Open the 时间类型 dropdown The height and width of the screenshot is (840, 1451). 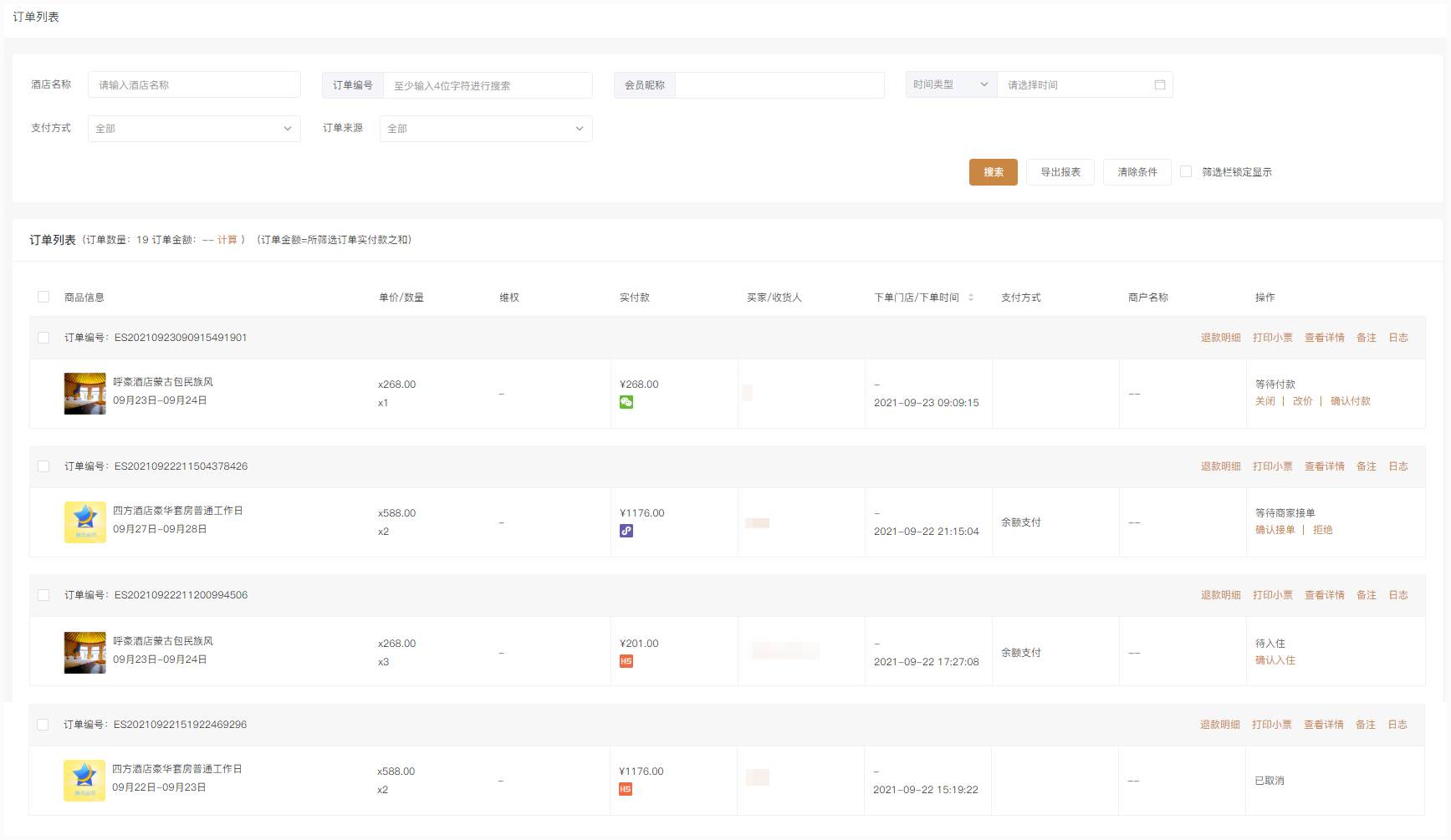point(951,84)
